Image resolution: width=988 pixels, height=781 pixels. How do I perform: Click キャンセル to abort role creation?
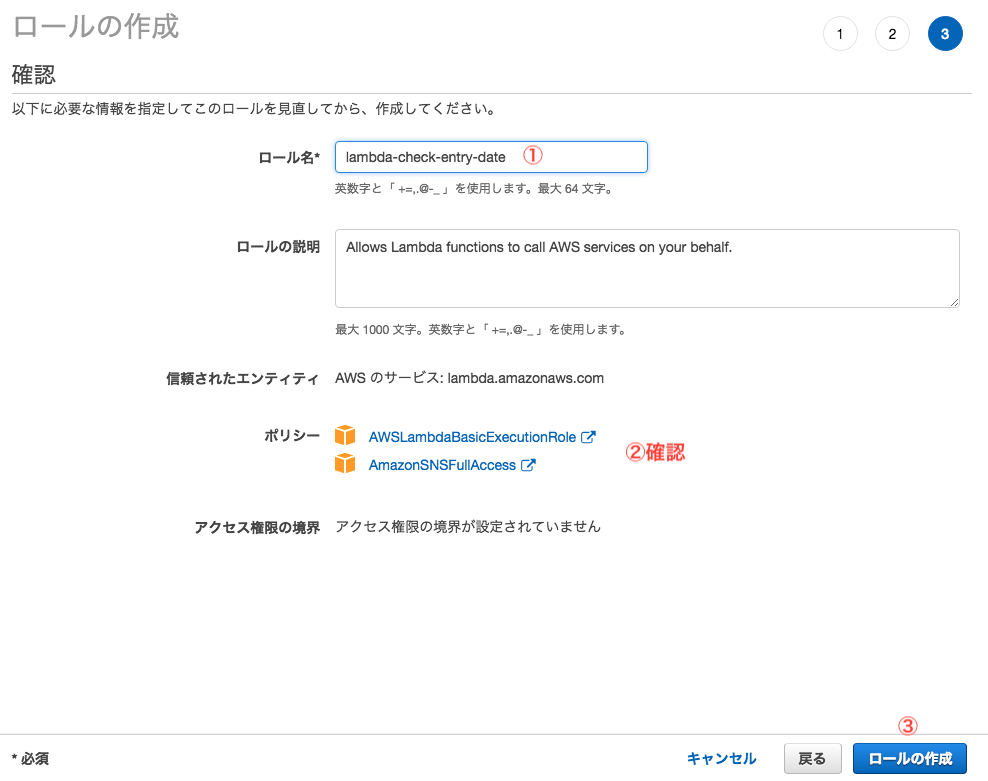[x=721, y=758]
